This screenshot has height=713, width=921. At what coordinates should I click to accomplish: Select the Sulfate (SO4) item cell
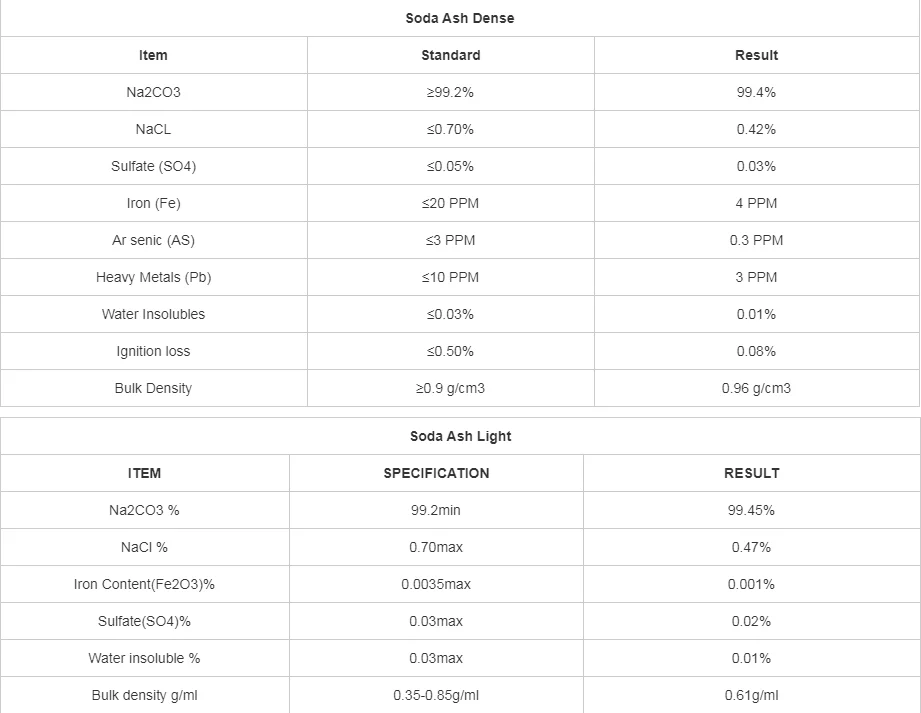[153, 166]
